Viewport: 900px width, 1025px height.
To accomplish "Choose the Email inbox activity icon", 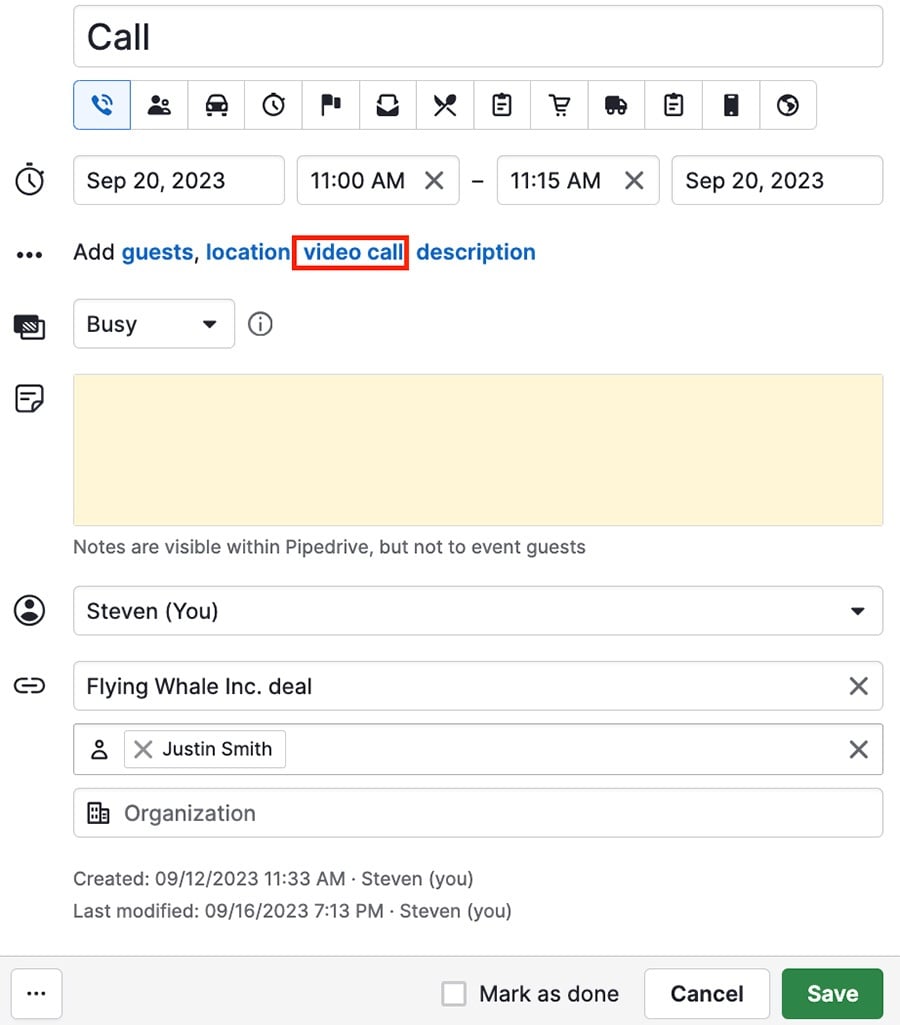I will coord(388,105).
